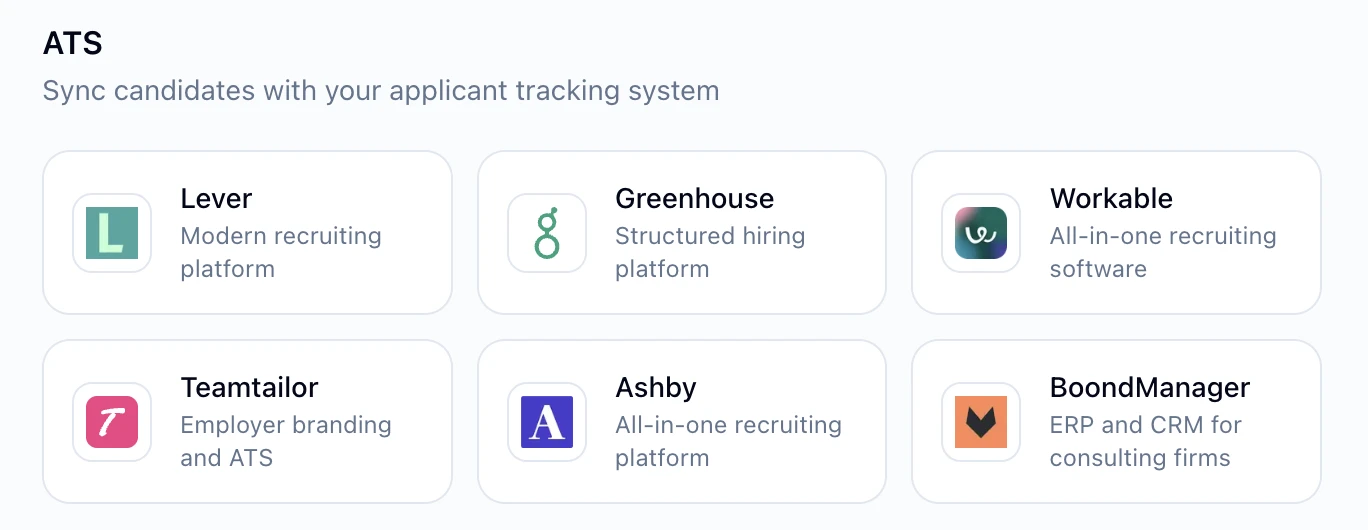Click 'All-in-one recruiting platform' description
This screenshot has height=530, width=1368.
[x=729, y=441]
